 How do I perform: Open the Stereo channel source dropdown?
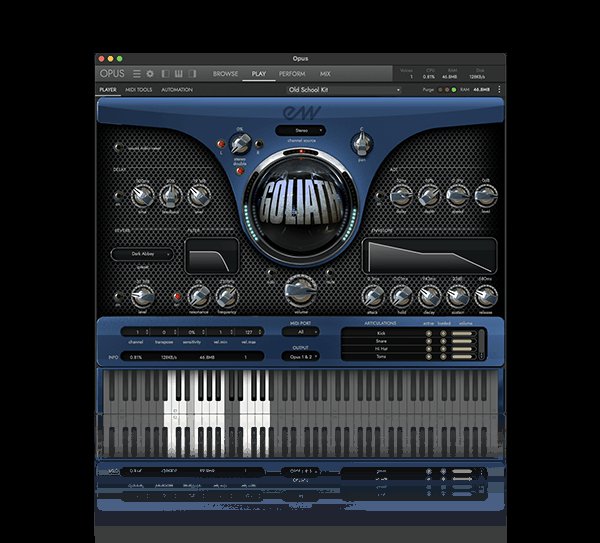(301, 129)
